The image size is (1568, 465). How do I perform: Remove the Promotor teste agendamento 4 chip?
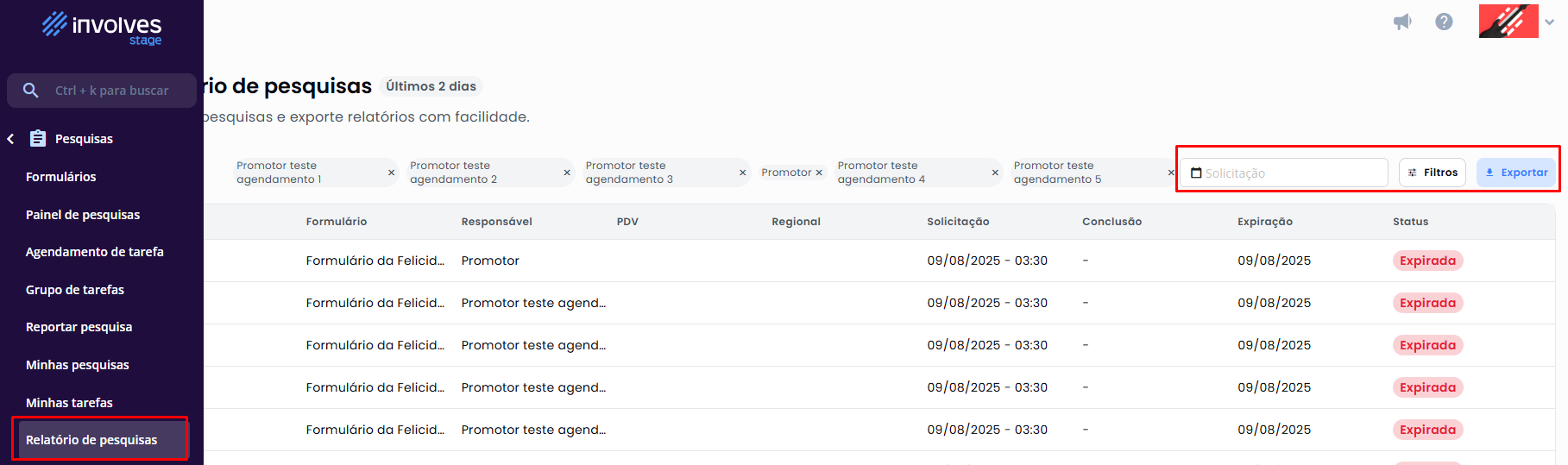point(995,173)
